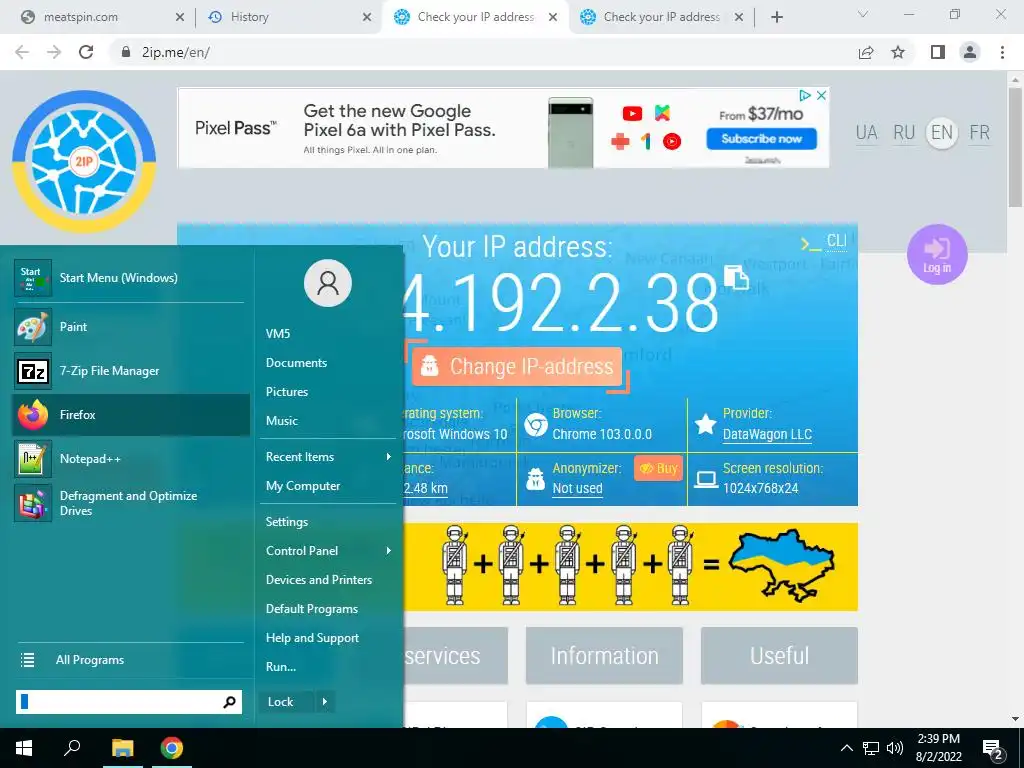Open Chrome tab search dropdown
1024x768 pixels.
click(863, 14)
